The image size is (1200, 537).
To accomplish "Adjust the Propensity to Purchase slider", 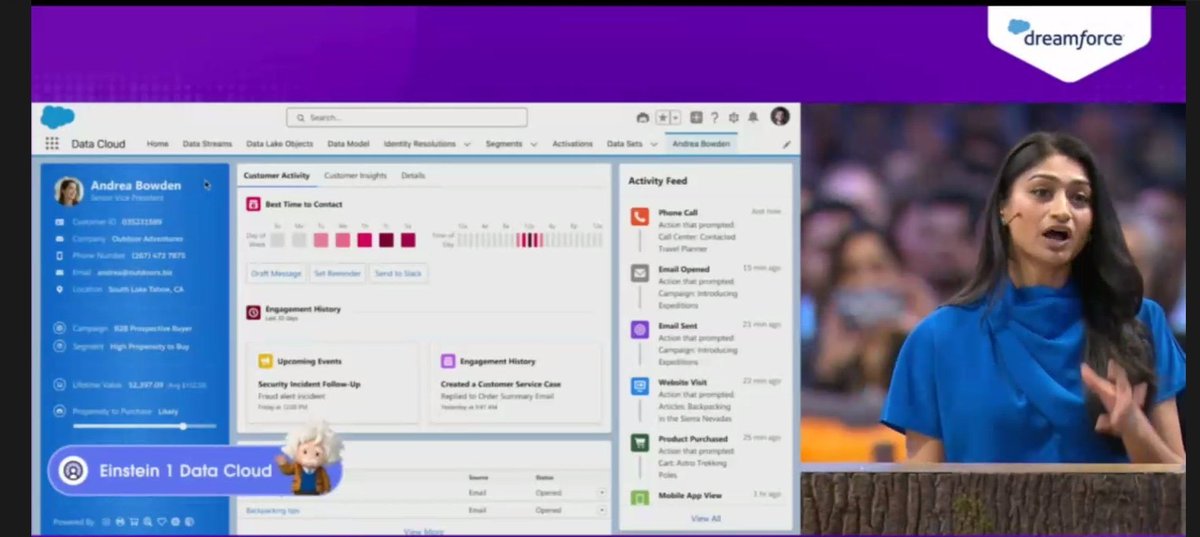I will [x=183, y=426].
